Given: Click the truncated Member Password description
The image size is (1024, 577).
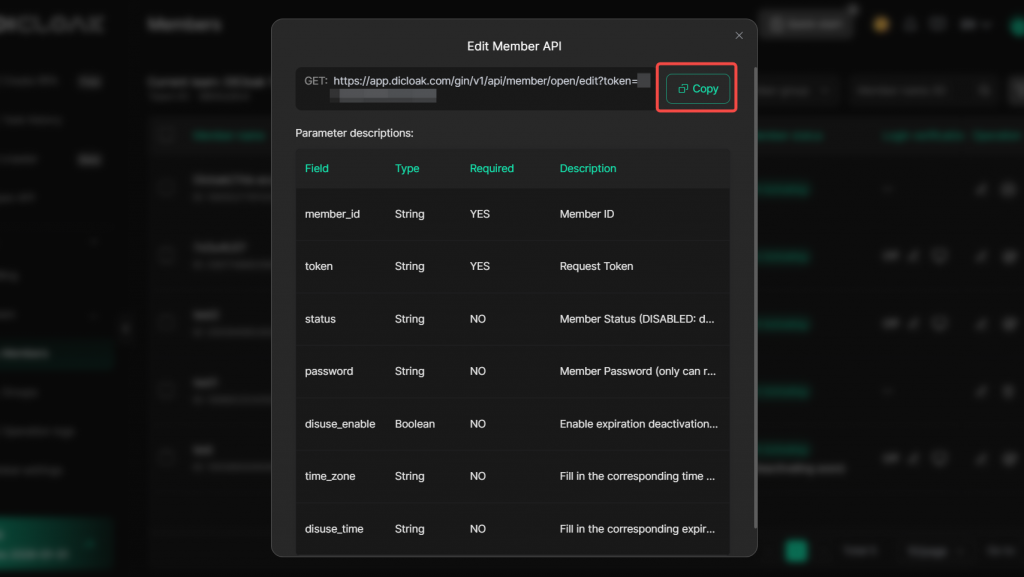Looking at the screenshot, I should pyautogui.click(x=637, y=371).
